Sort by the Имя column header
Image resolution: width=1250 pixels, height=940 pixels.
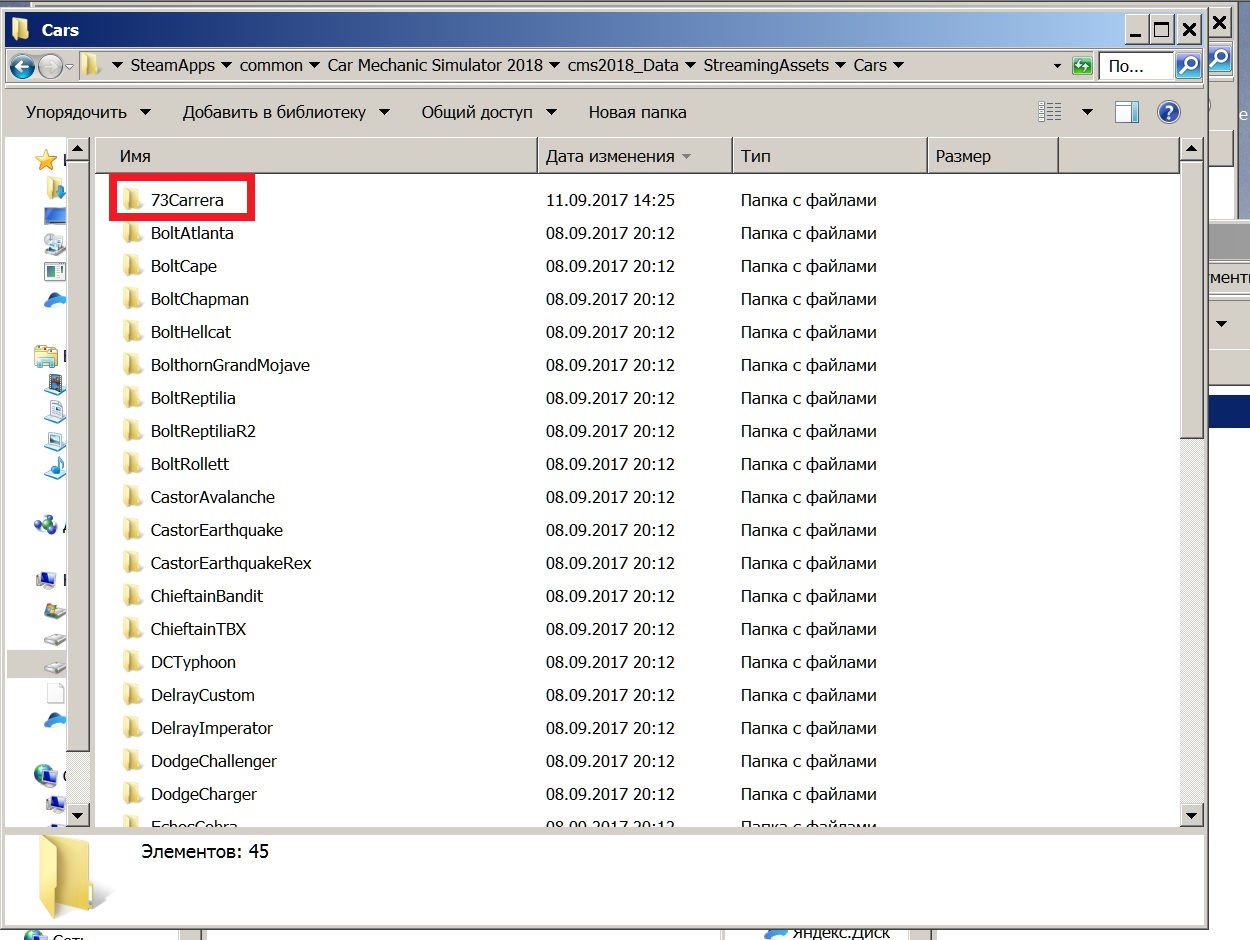(x=316, y=156)
